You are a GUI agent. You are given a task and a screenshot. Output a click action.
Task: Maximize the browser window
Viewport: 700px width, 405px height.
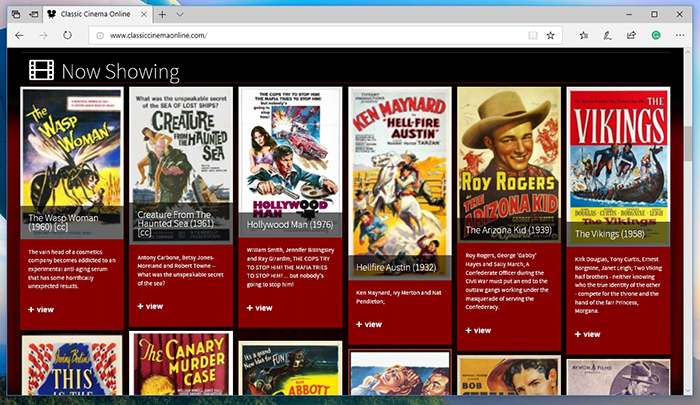pyautogui.click(x=654, y=14)
